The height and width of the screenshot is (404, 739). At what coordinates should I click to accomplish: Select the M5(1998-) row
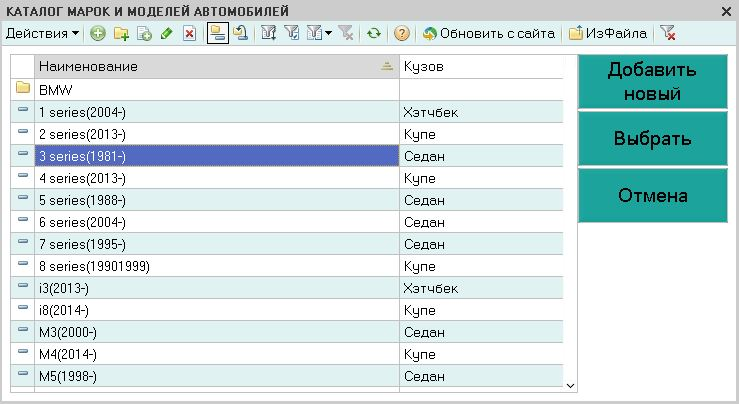[x=287, y=376]
